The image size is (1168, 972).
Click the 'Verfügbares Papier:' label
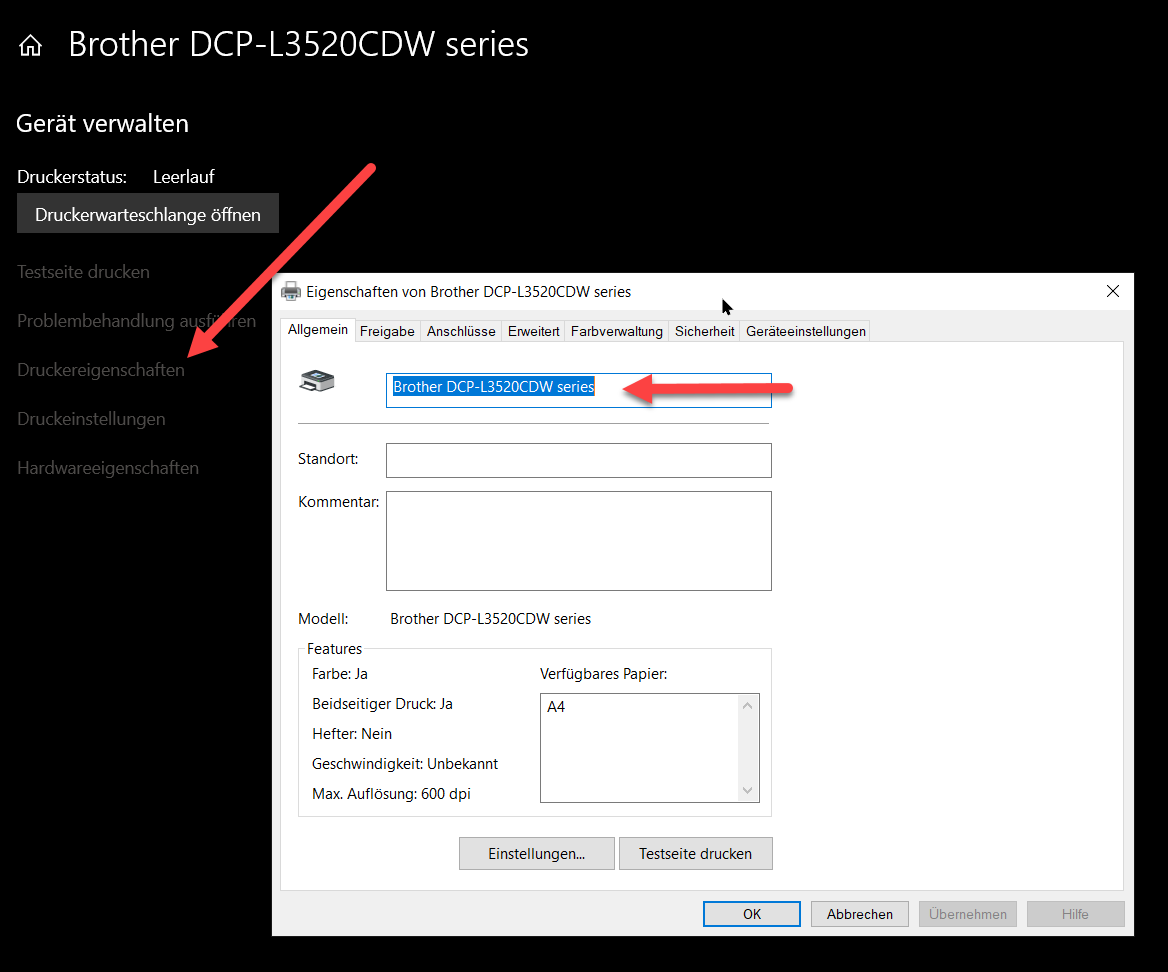(x=603, y=674)
